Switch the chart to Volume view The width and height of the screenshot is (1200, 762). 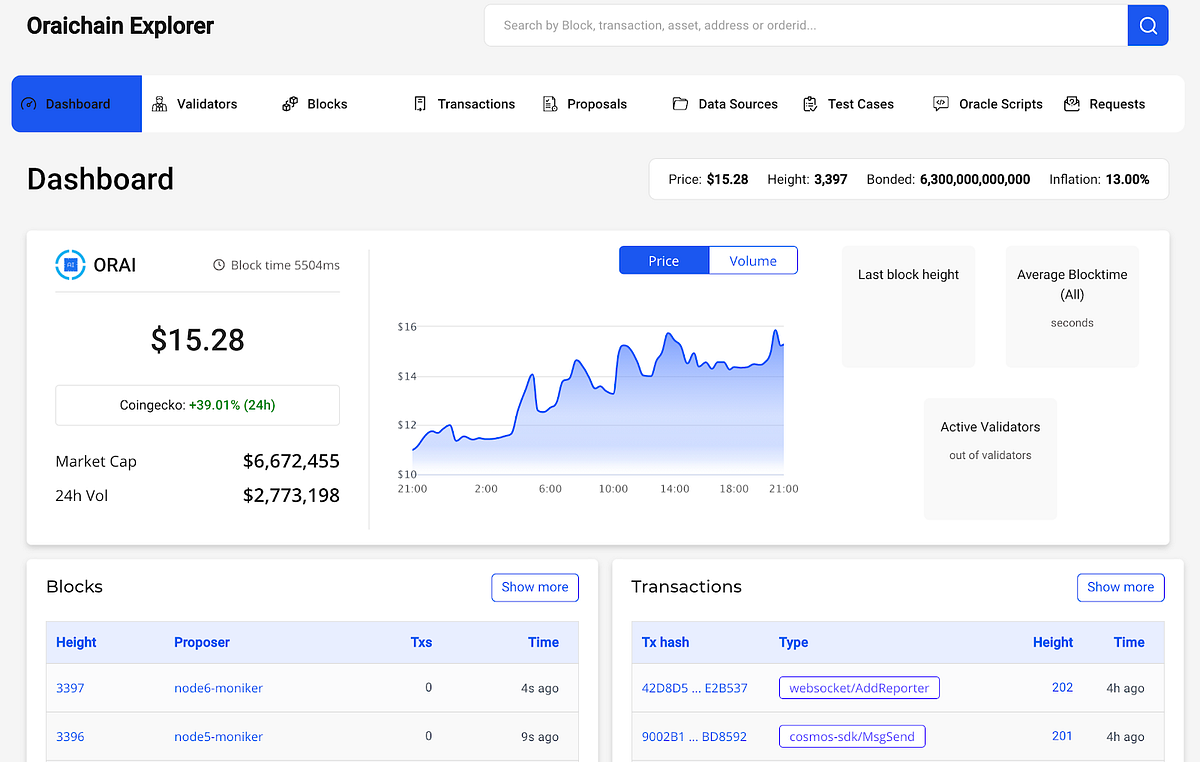point(753,260)
